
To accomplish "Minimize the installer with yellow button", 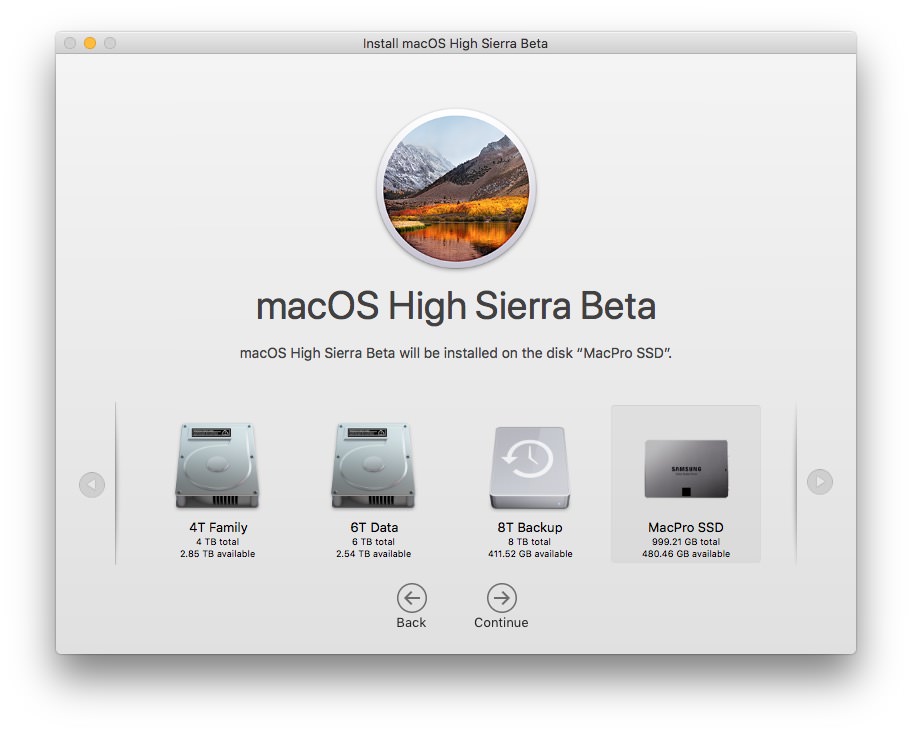I will pyautogui.click(x=90, y=43).
